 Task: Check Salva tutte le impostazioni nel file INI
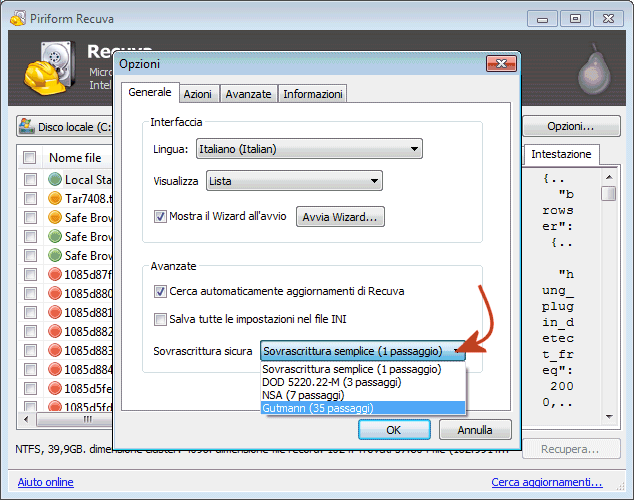point(160,319)
